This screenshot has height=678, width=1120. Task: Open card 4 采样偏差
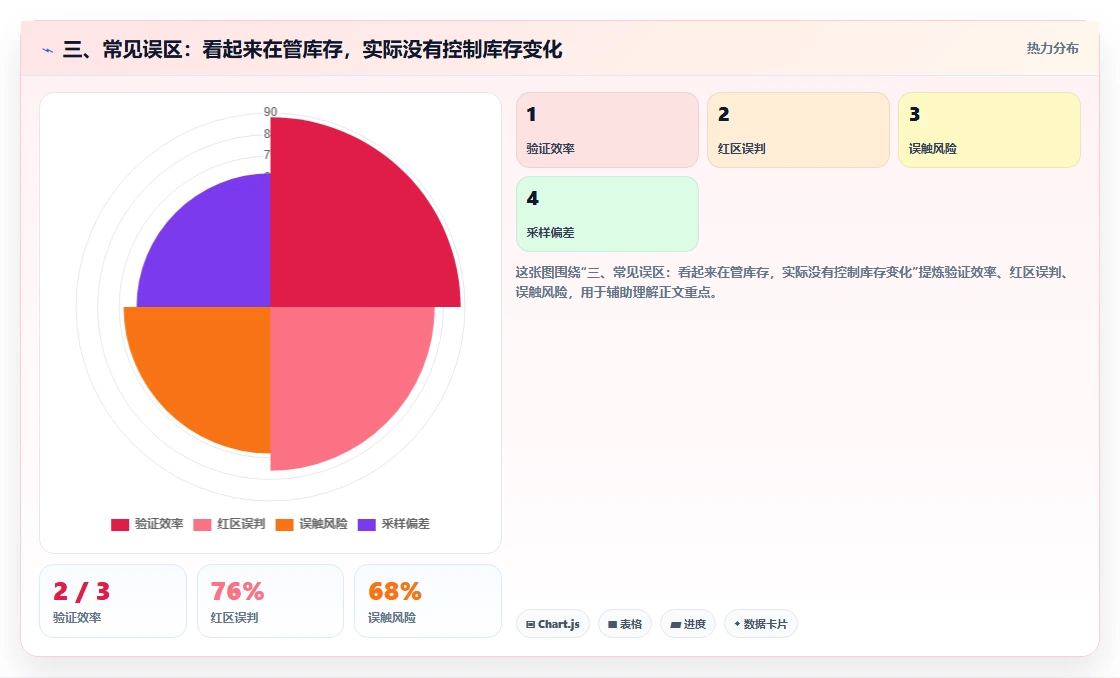pos(607,214)
